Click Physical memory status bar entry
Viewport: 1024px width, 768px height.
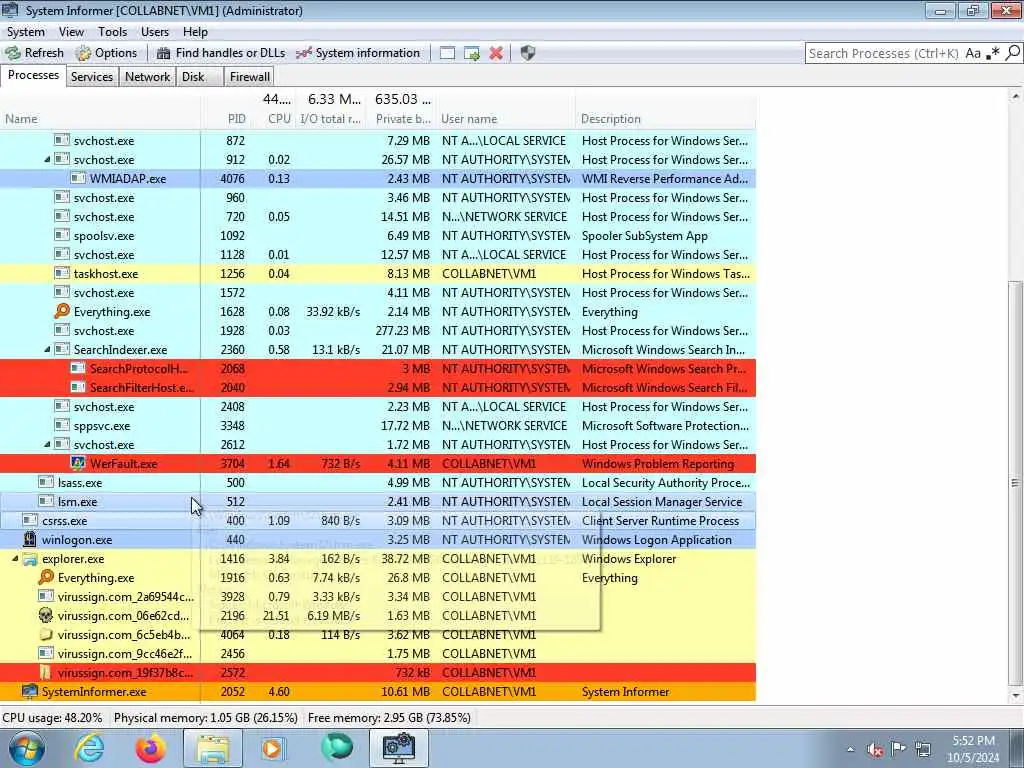click(206, 718)
